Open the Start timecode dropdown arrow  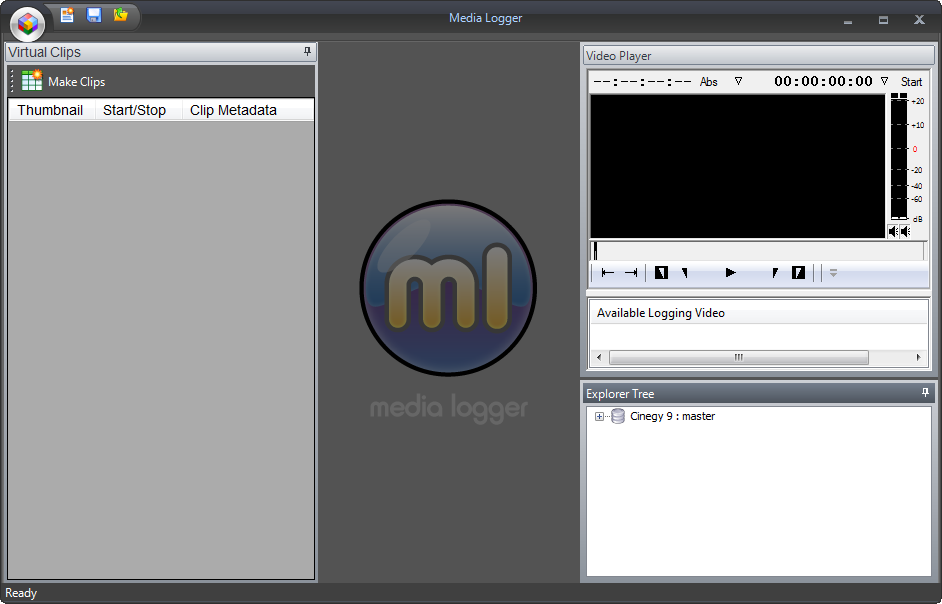884,81
